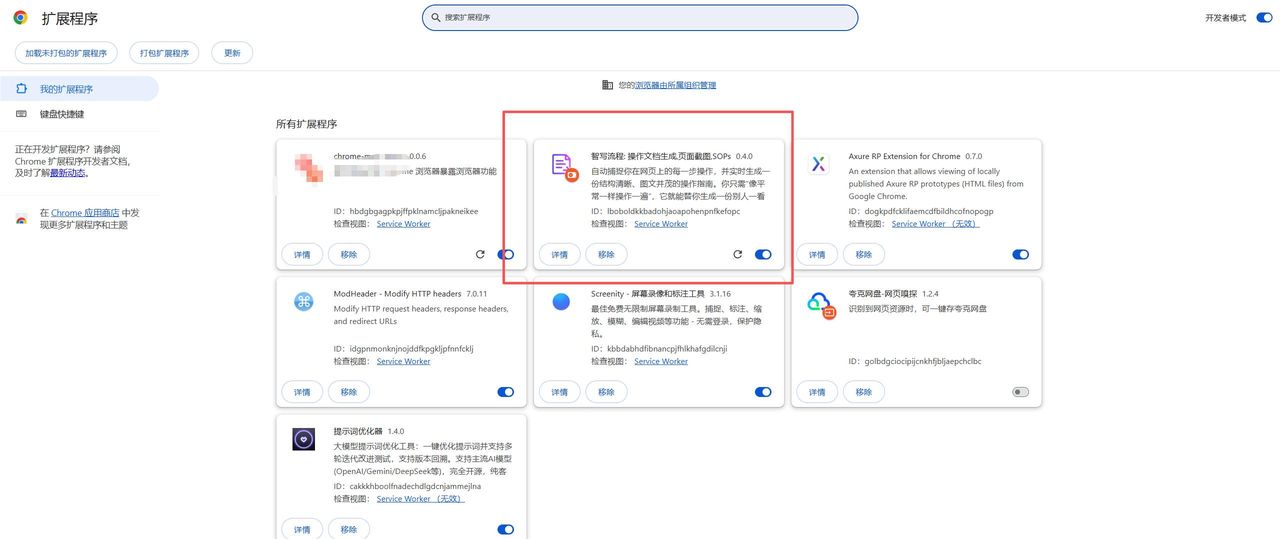Open Service Worker (无效) link for Axure

(x=935, y=224)
